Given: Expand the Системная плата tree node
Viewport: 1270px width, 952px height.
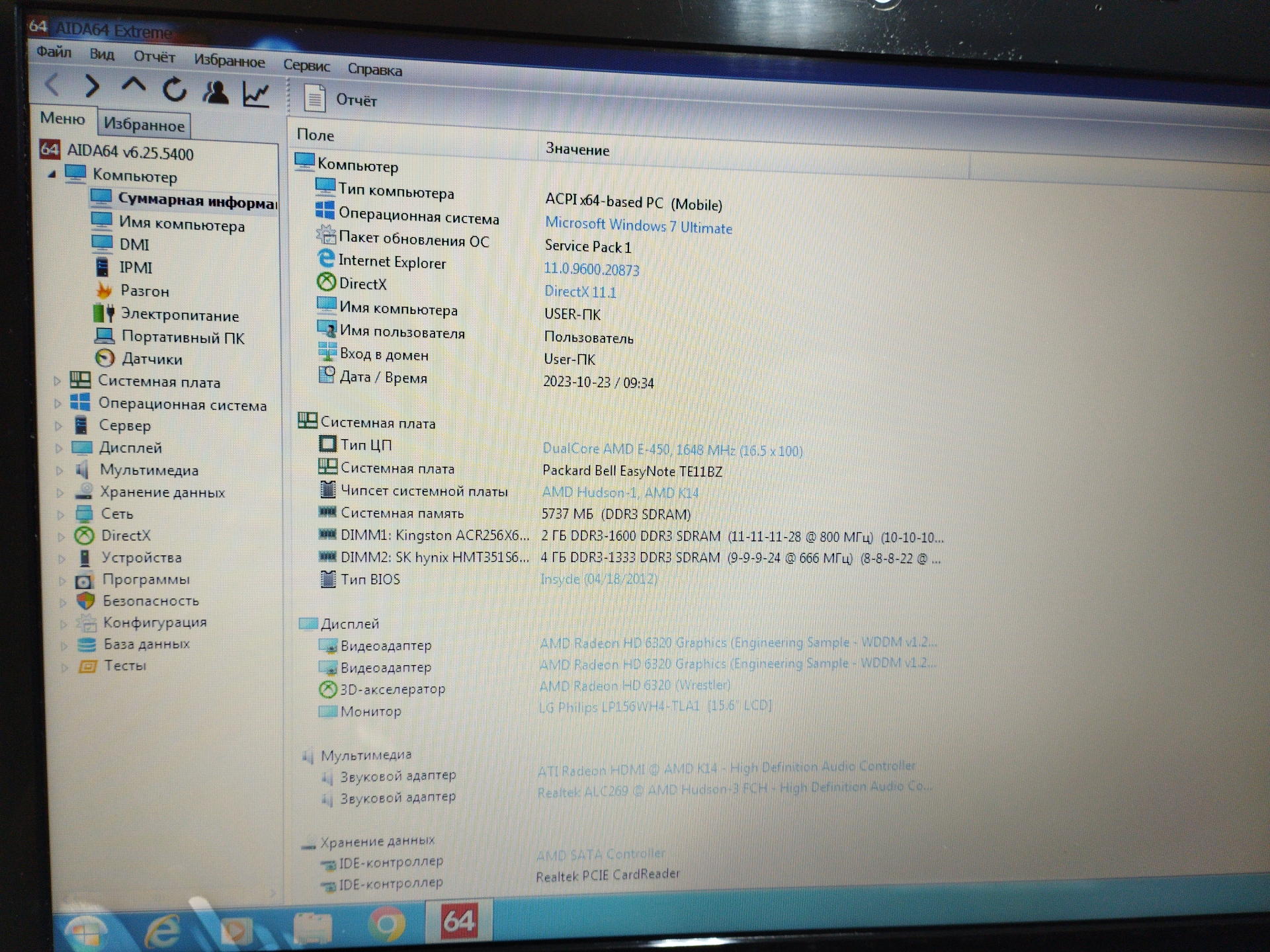Looking at the screenshot, I should click(58, 381).
